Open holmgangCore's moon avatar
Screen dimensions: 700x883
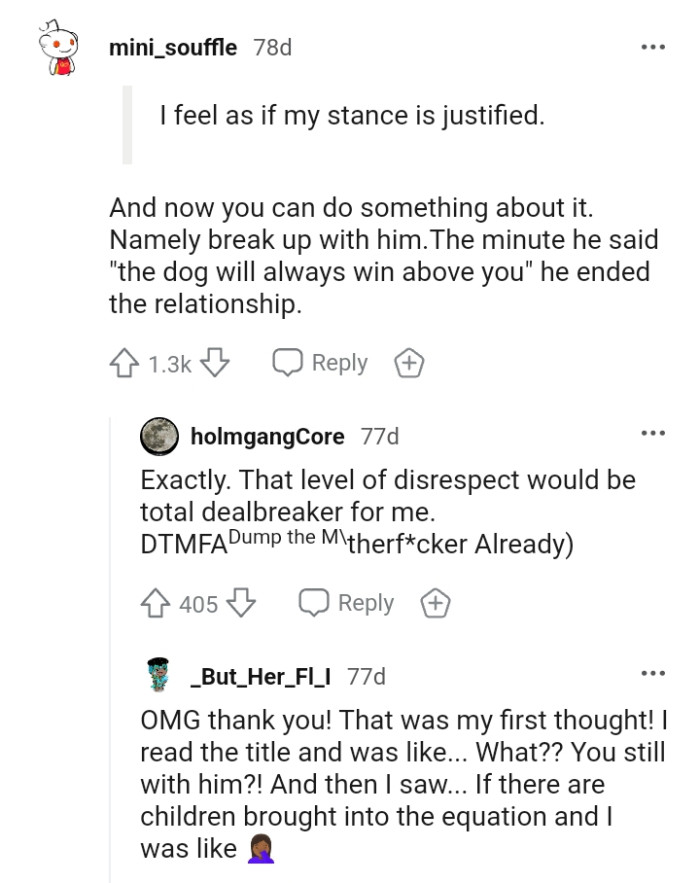click(x=159, y=436)
